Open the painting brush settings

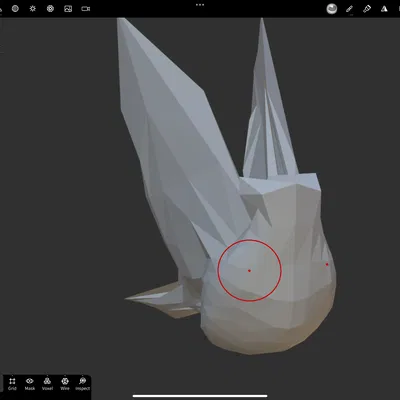[x=367, y=9]
